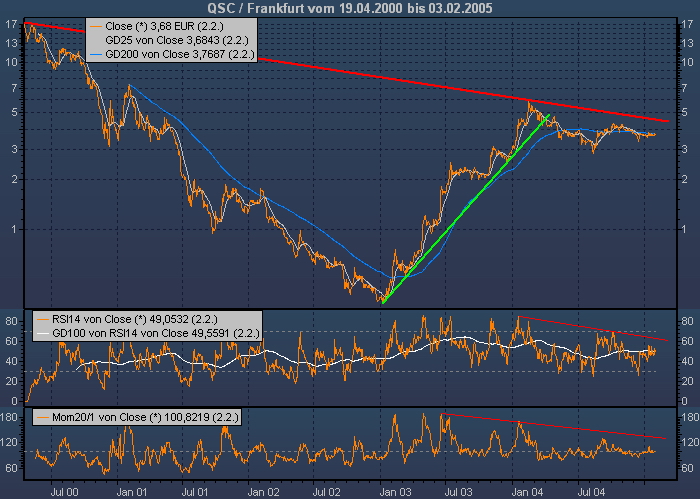Image resolution: width=700 pixels, height=500 pixels.
Task: Click the left price axis label 1
Action: 15,229
